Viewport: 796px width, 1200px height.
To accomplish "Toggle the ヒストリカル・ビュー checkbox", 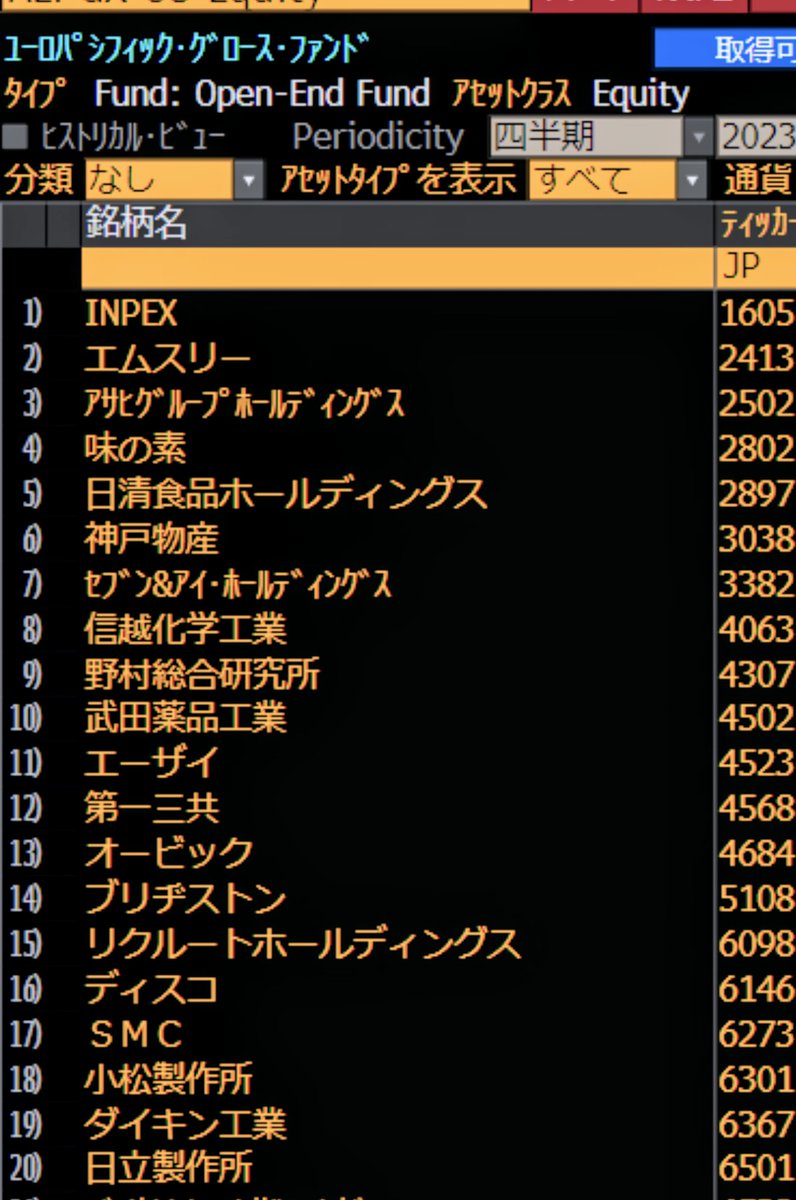I will point(16,137).
